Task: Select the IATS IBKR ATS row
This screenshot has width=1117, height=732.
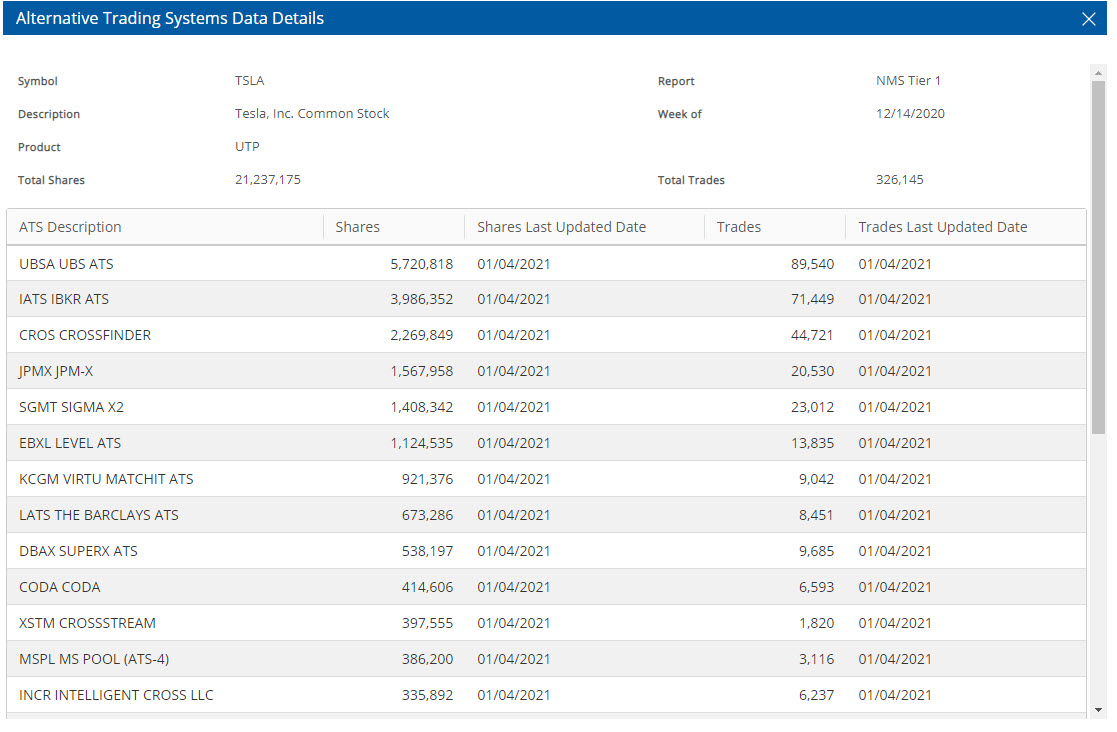Action: (x=546, y=299)
